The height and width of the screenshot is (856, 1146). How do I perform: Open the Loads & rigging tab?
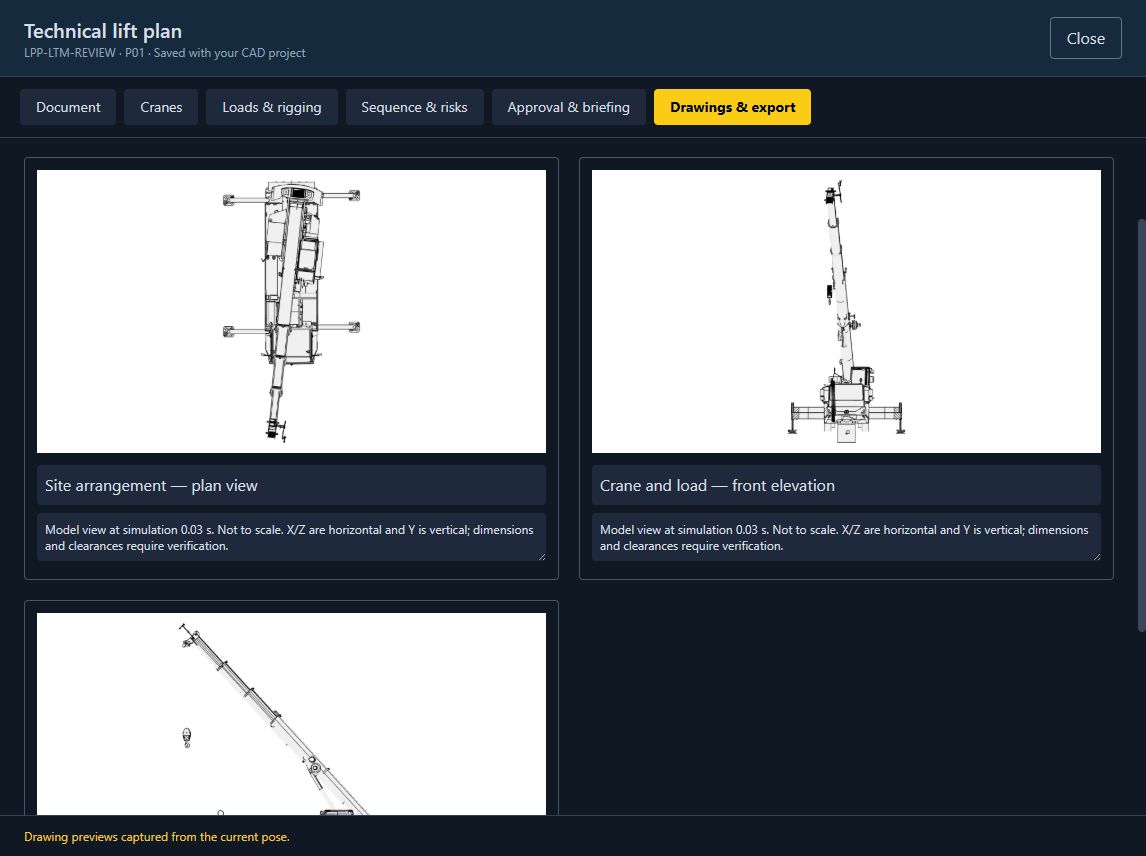coord(272,107)
